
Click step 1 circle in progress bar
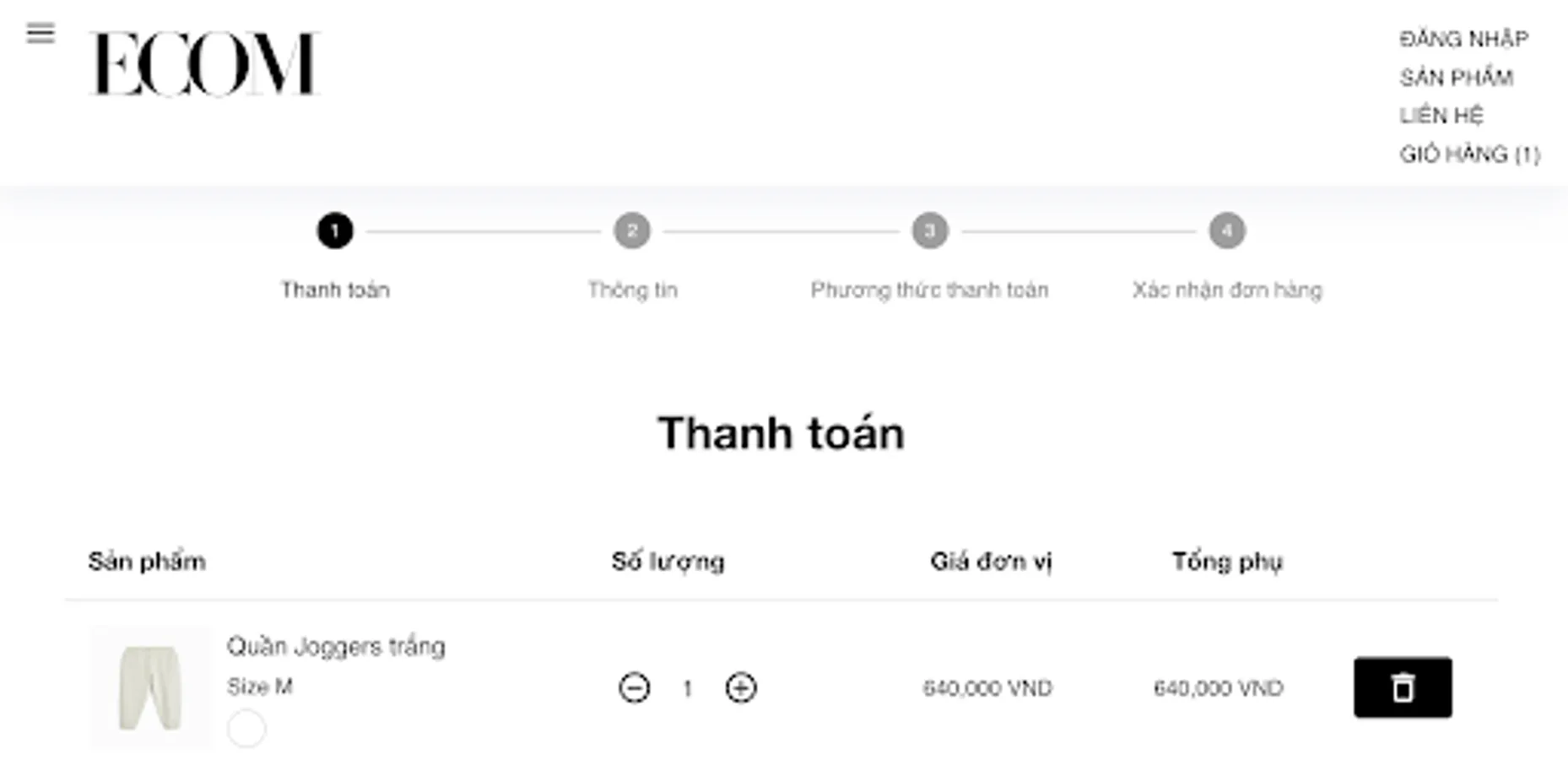pos(335,231)
